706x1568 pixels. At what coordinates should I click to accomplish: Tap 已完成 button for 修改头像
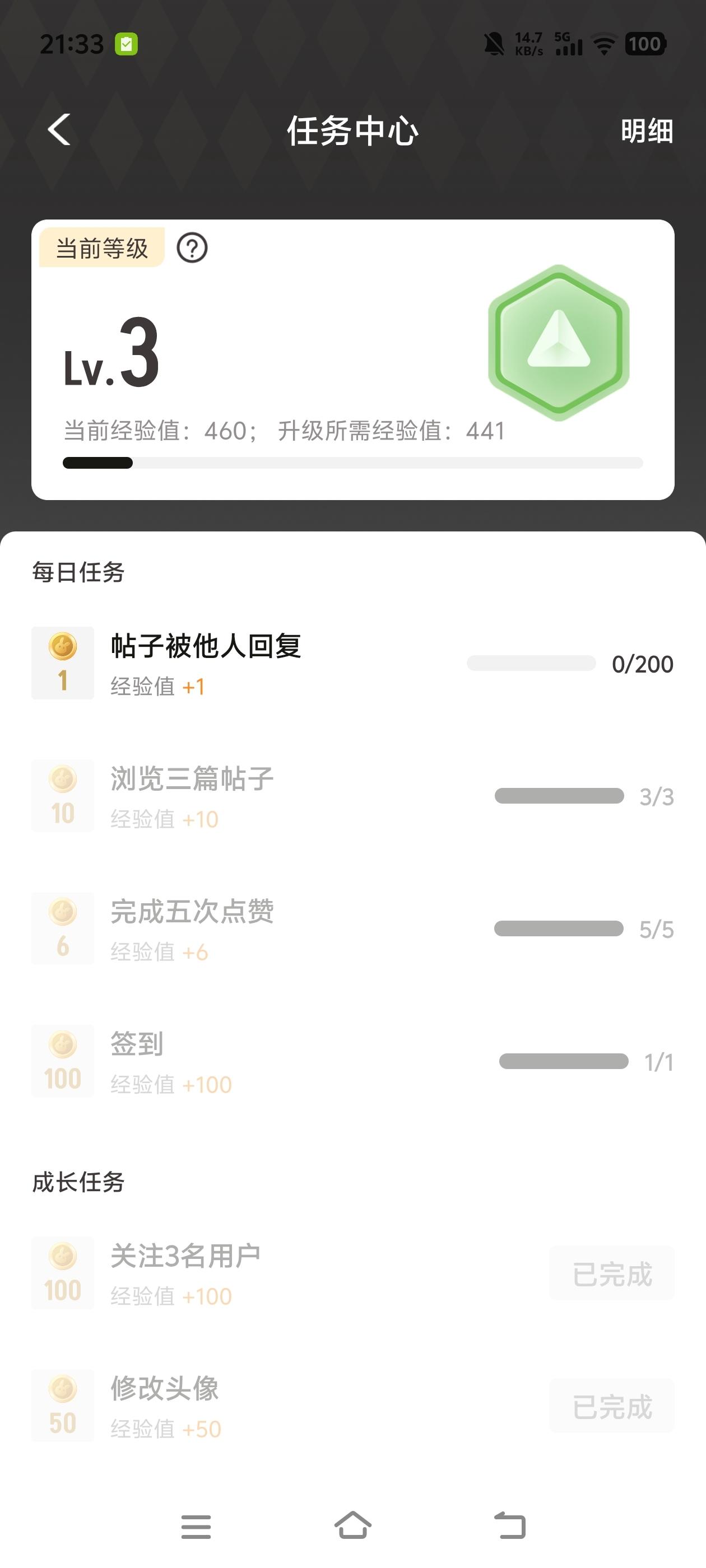[x=611, y=1406]
